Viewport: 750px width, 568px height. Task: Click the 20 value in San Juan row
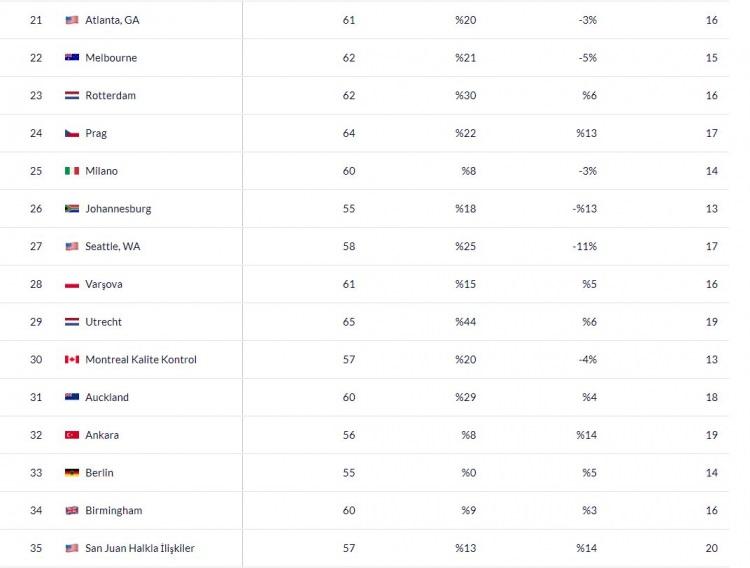click(x=712, y=548)
